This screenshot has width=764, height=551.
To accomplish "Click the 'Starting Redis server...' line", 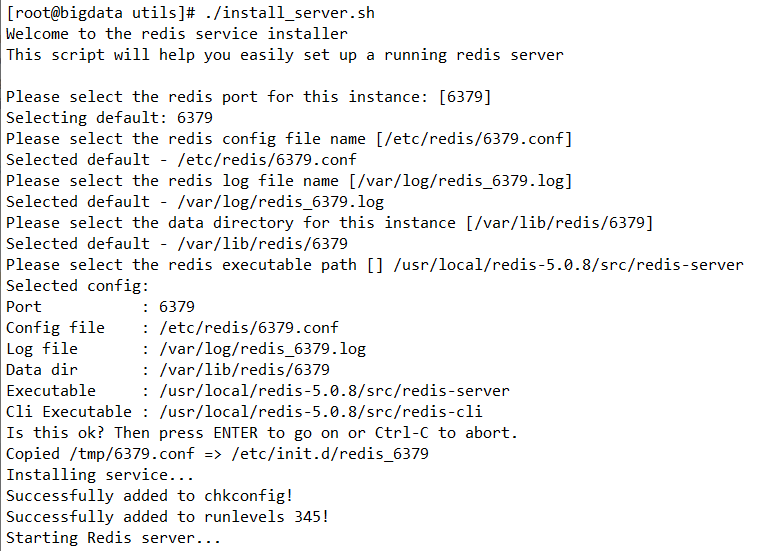I will (113, 537).
